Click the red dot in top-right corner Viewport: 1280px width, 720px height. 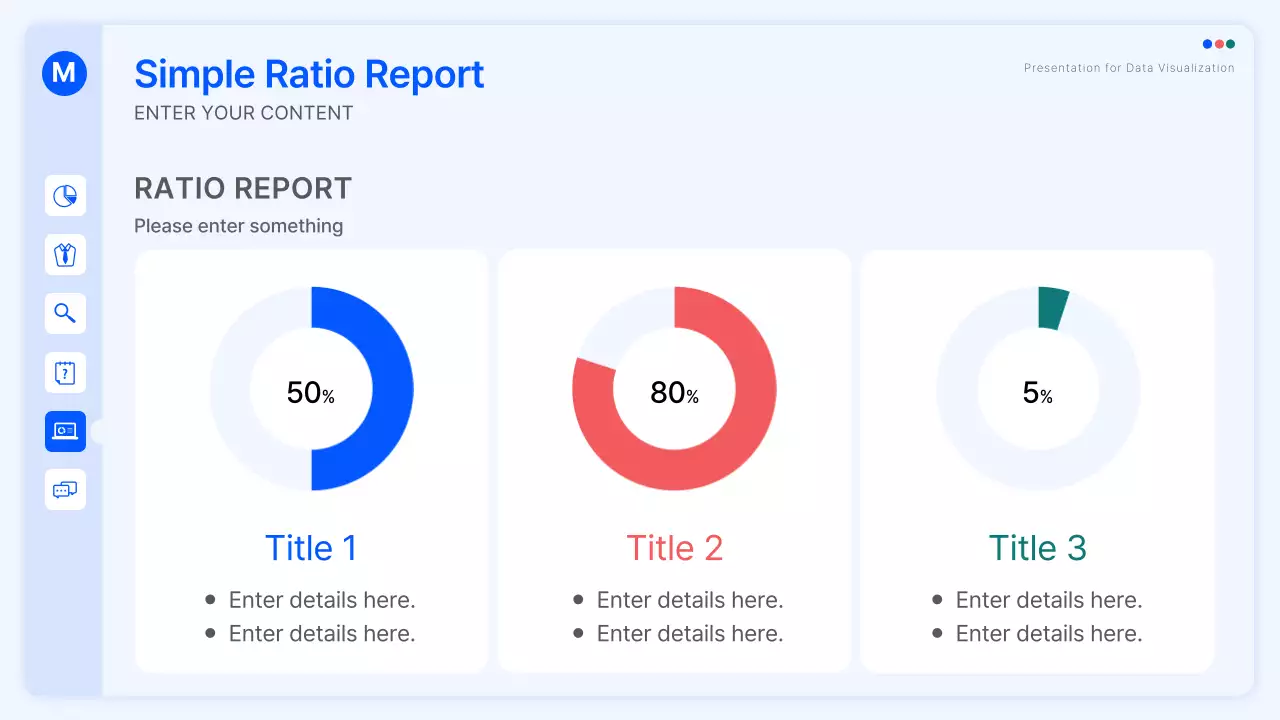[1219, 44]
